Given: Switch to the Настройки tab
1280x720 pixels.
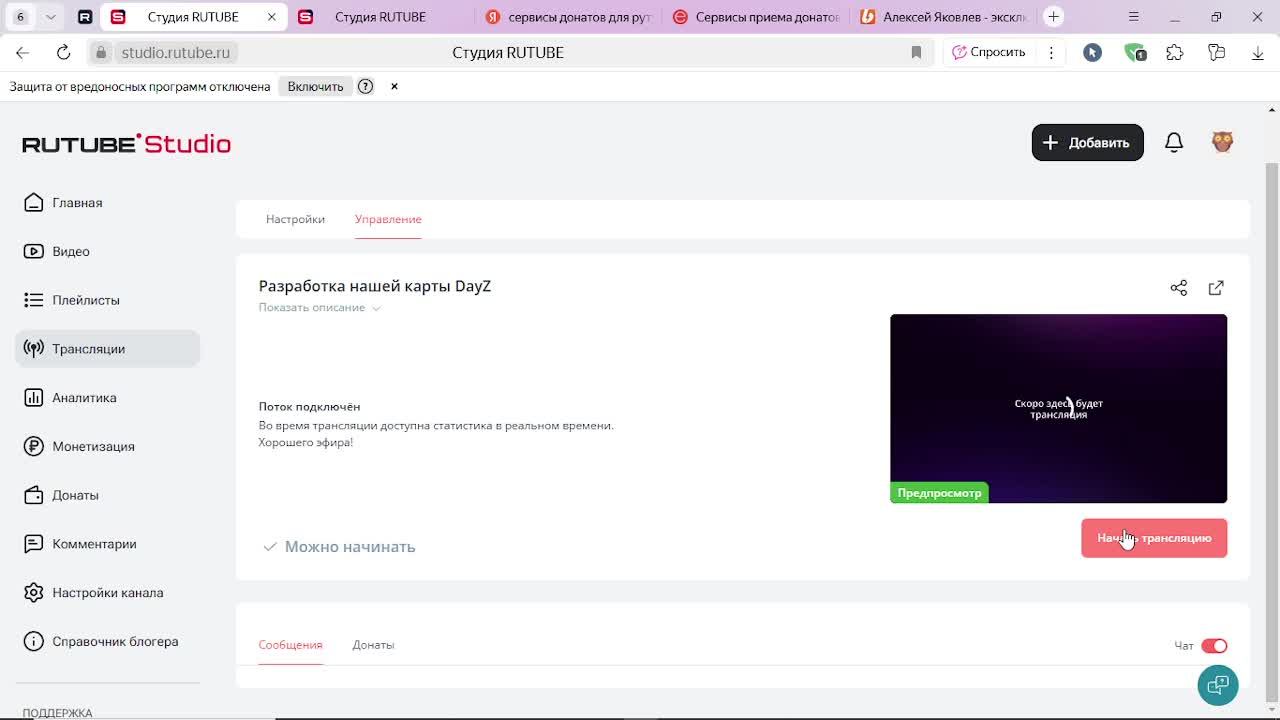Looking at the screenshot, I should (295, 219).
